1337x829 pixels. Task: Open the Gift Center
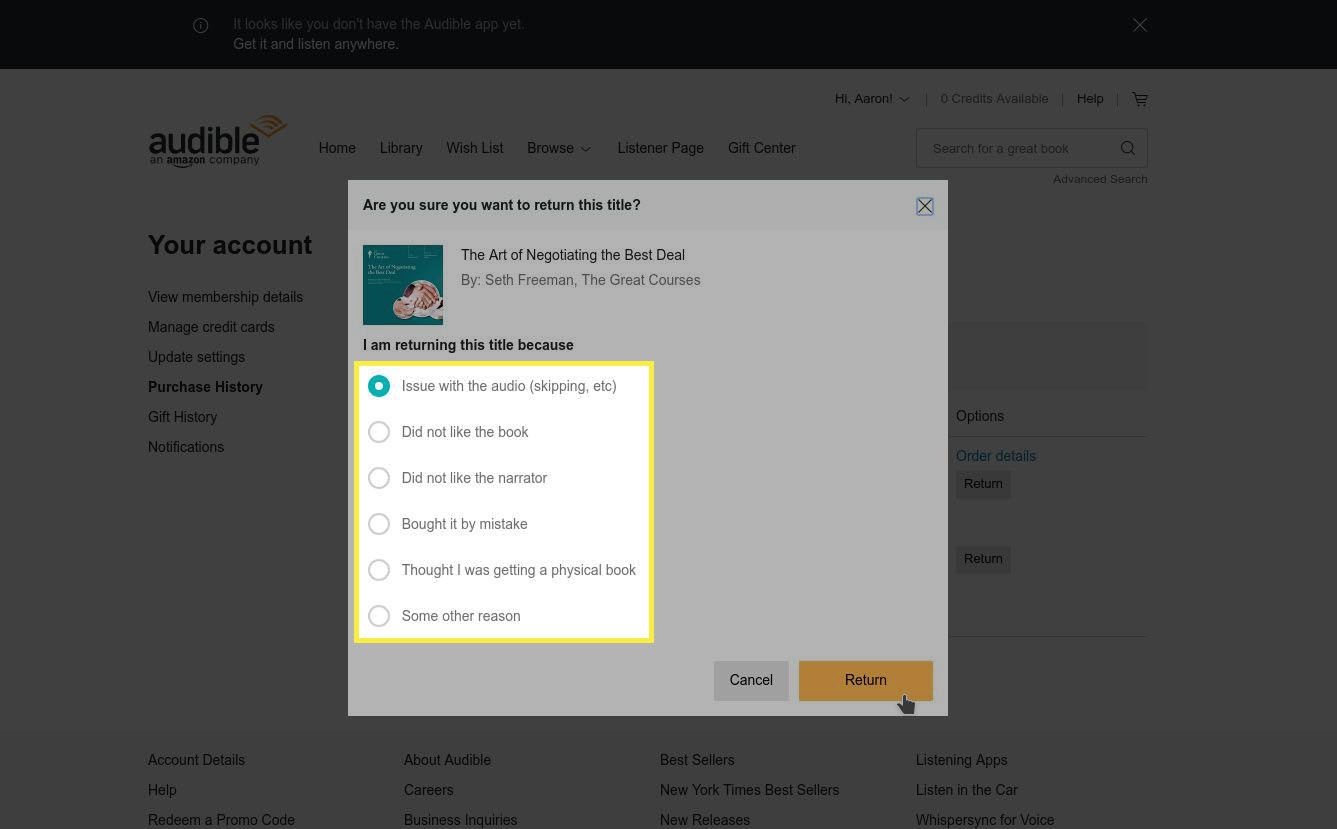point(762,148)
